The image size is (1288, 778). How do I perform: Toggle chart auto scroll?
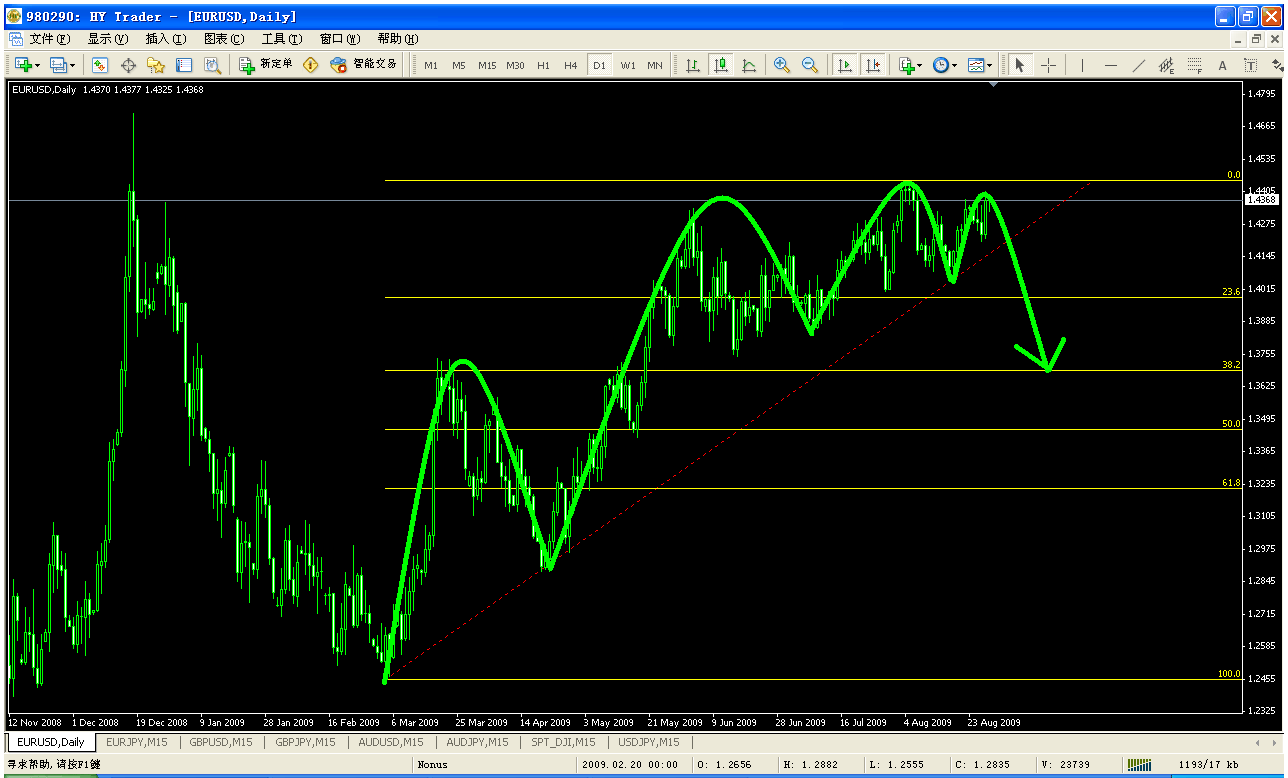(845, 65)
